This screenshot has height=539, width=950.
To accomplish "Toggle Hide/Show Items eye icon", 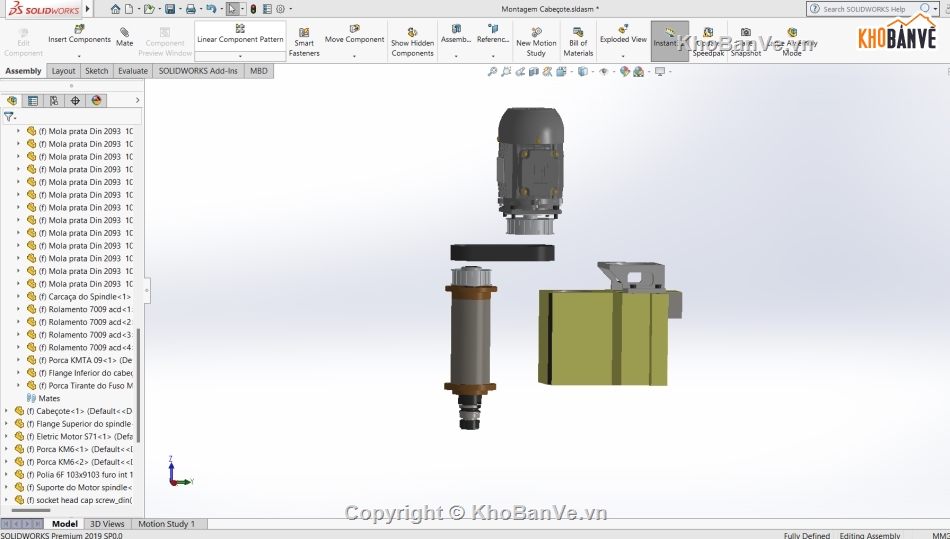I will pyautogui.click(x=603, y=71).
